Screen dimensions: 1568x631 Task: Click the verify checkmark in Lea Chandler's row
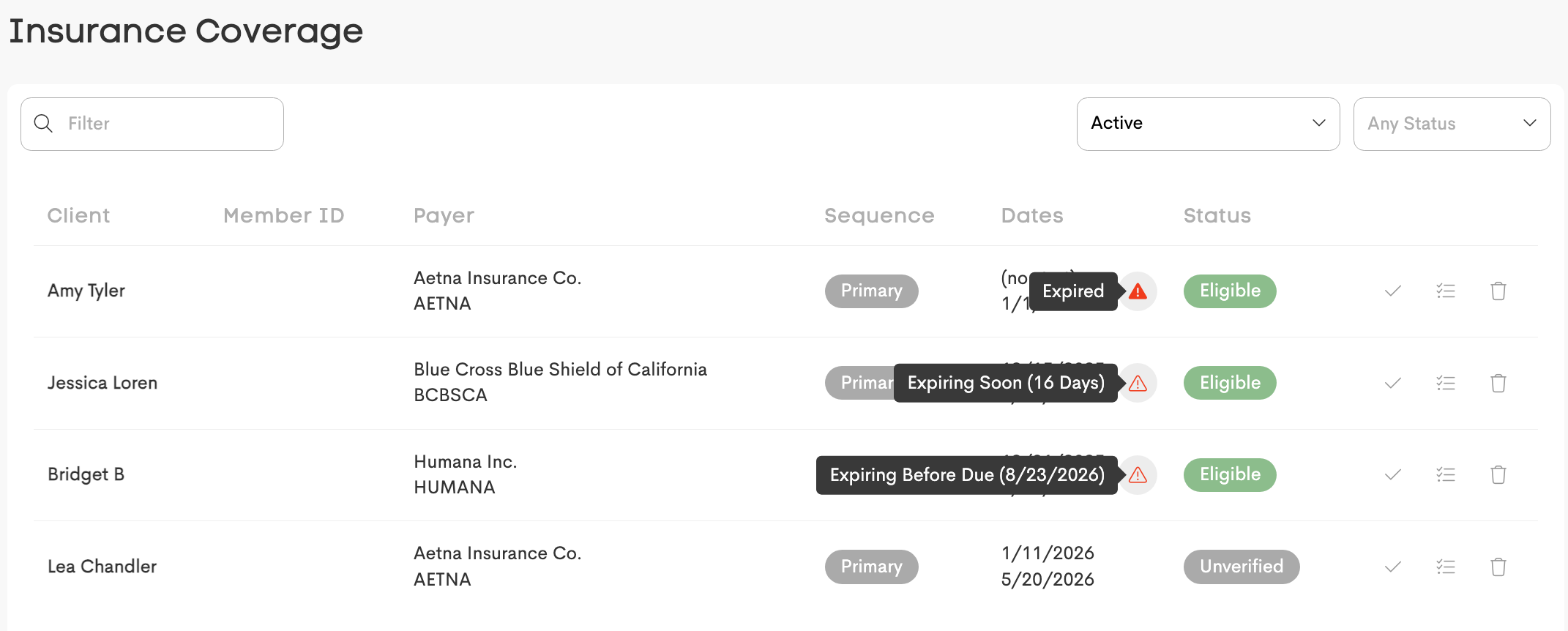pyautogui.click(x=1392, y=567)
